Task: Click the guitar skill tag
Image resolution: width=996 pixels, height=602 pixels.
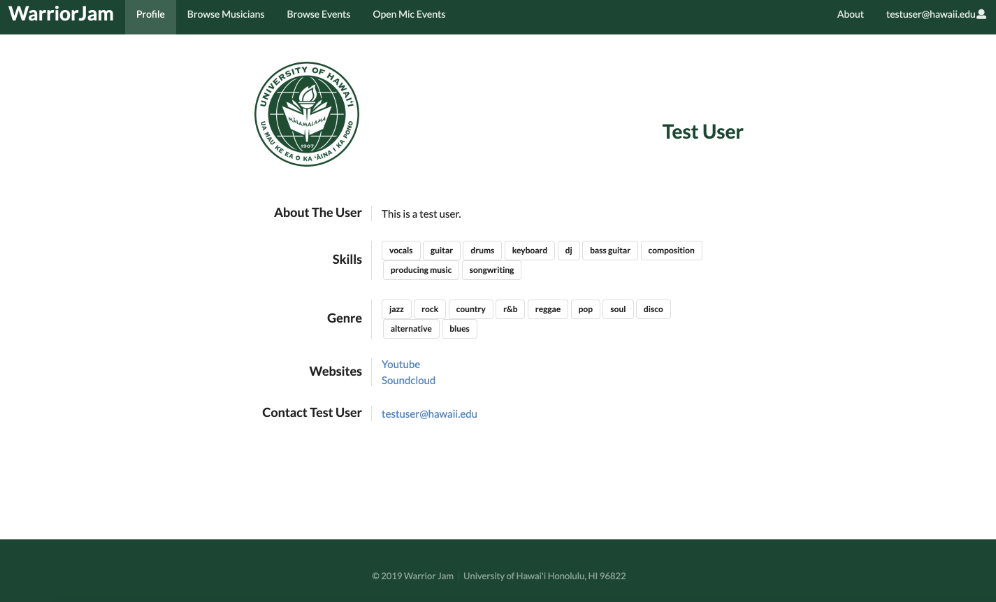Action: pyautogui.click(x=441, y=250)
